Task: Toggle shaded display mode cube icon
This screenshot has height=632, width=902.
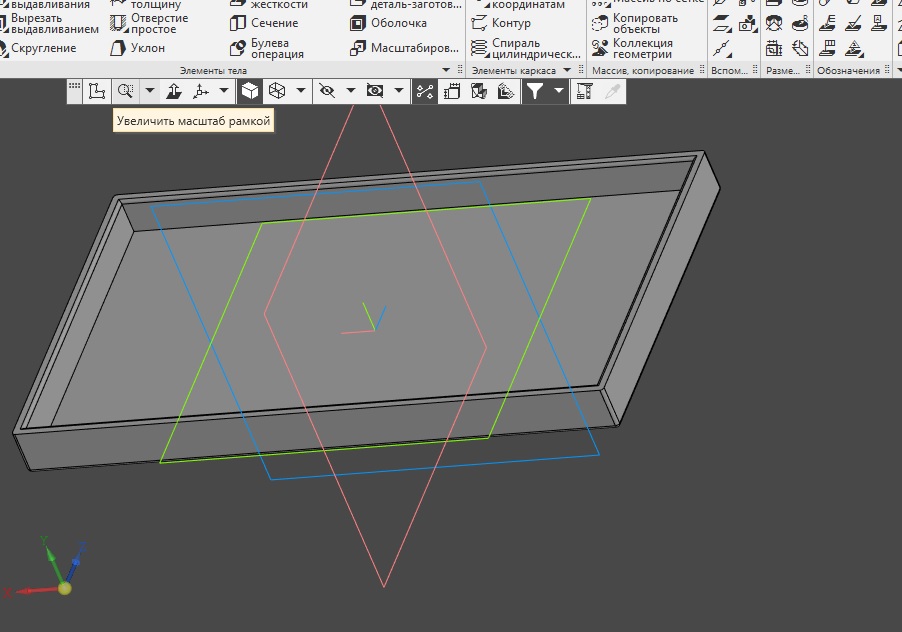Action: [249, 91]
